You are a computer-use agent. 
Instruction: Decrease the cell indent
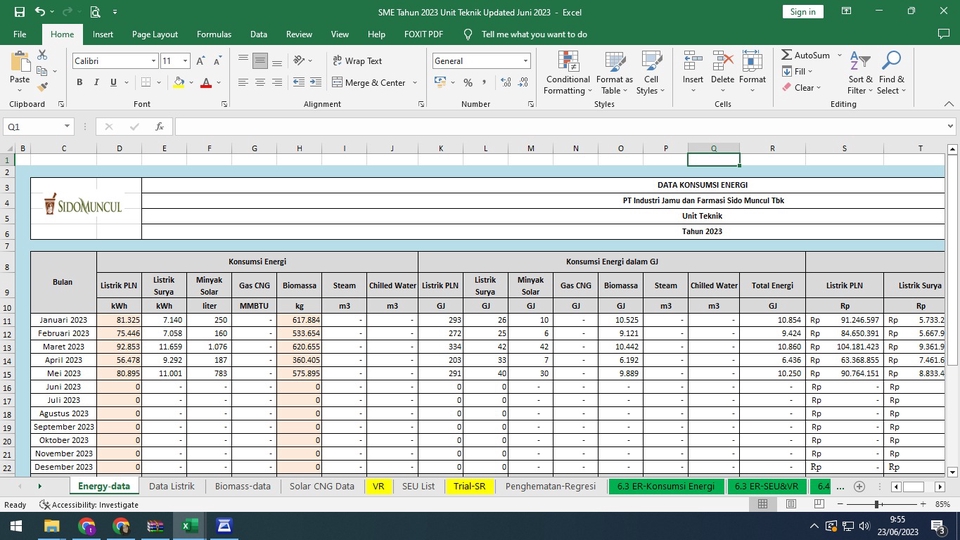[299, 82]
